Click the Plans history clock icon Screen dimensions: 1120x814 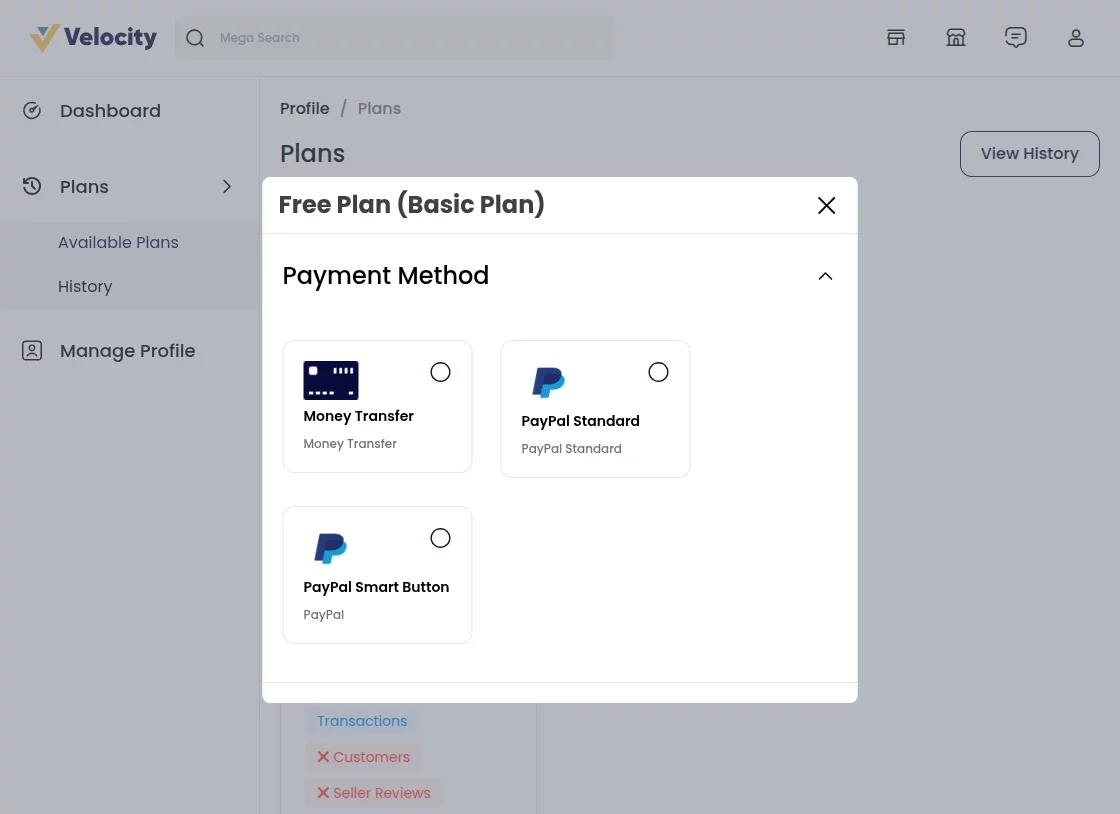(32, 186)
